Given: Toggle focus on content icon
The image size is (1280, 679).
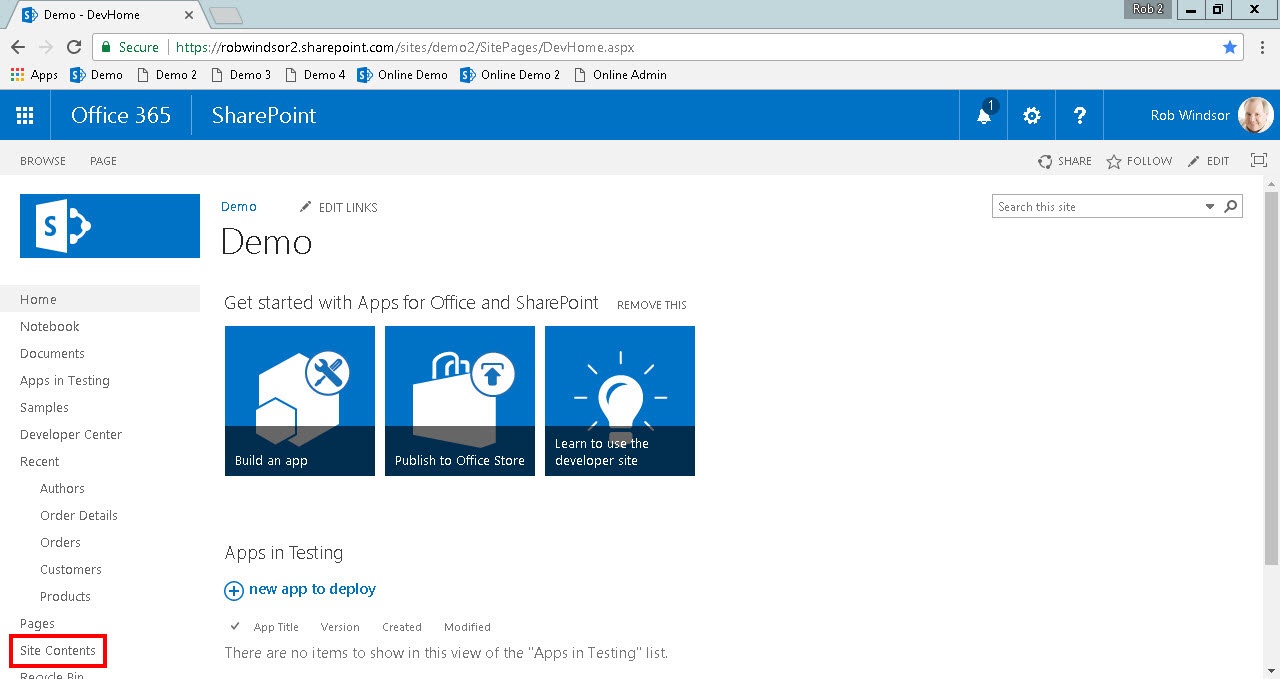Looking at the screenshot, I should [x=1259, y=160].
